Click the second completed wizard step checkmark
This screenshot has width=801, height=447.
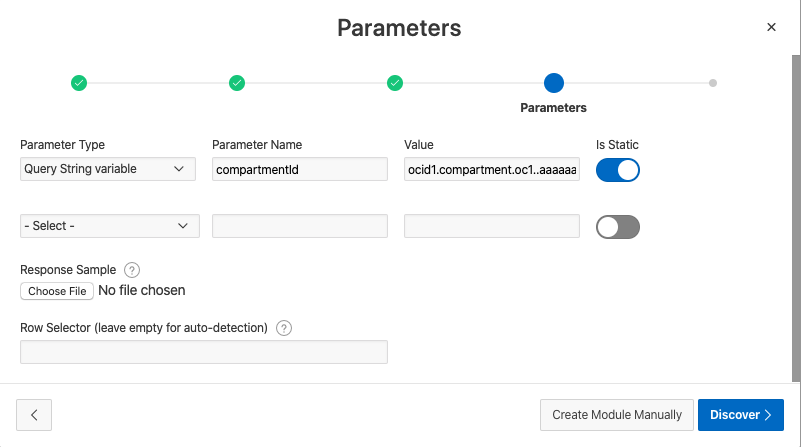pyautogui.click(x=237, y=83)
